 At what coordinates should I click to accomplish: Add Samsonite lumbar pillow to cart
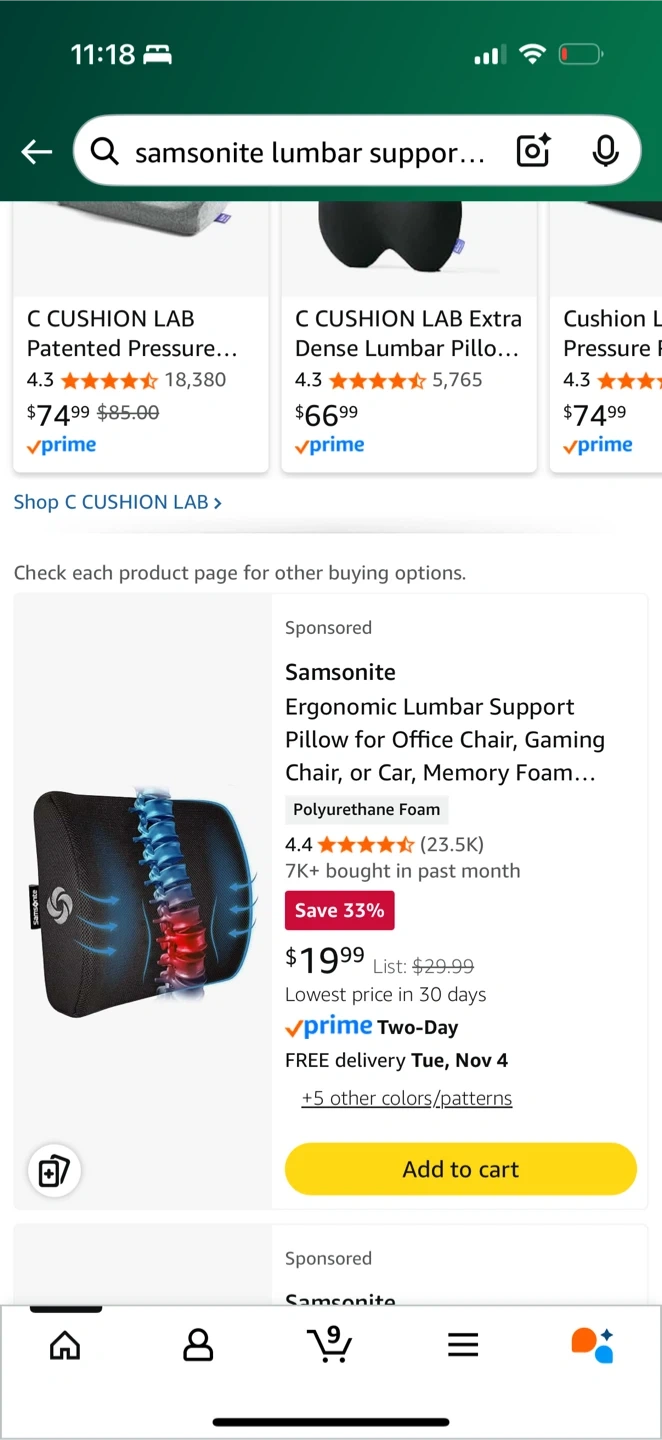[x=460, y=1169]
